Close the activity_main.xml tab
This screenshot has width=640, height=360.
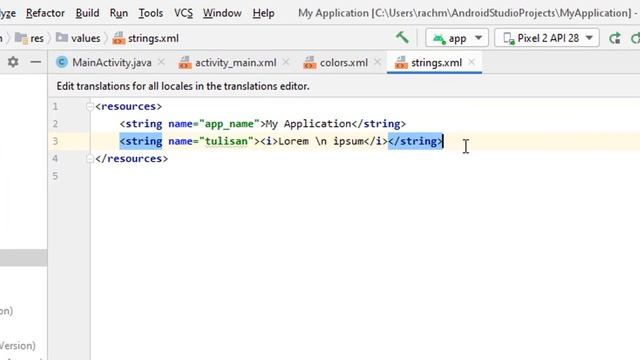pyautogui.click(x=286, y=62)
